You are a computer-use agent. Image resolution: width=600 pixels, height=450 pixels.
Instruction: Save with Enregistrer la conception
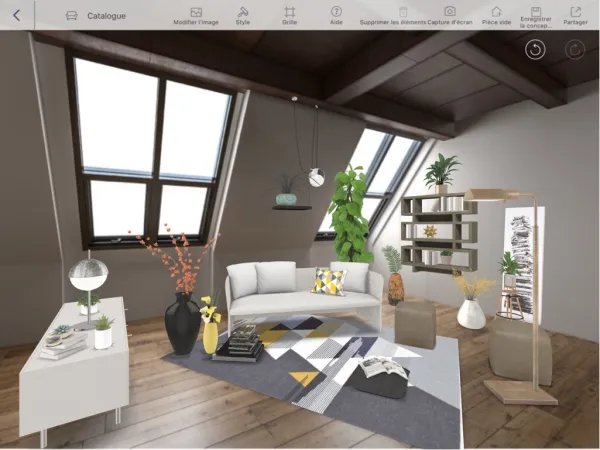click(x=536, y=10)
